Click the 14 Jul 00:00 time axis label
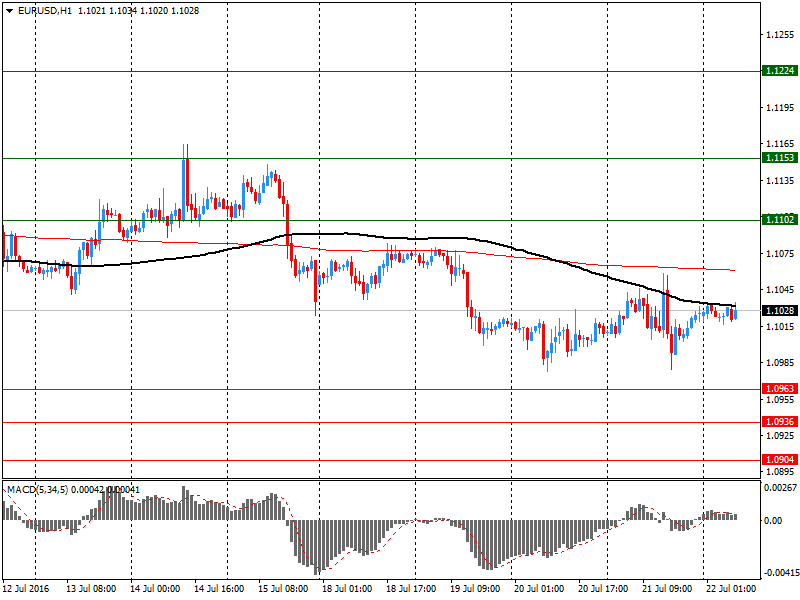The image size is (800, 600). (x=155, y=589)
